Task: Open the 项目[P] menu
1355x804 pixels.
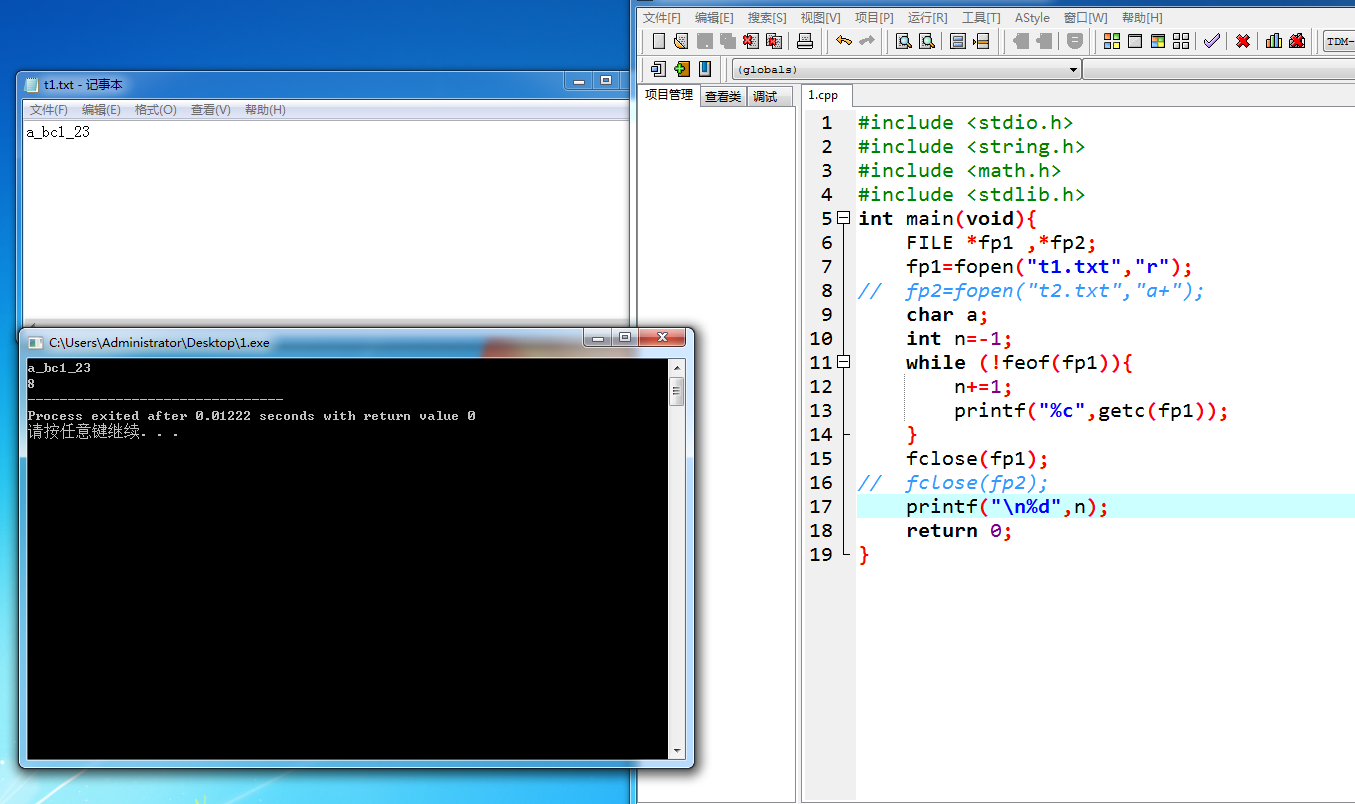Action: [874, 18]
